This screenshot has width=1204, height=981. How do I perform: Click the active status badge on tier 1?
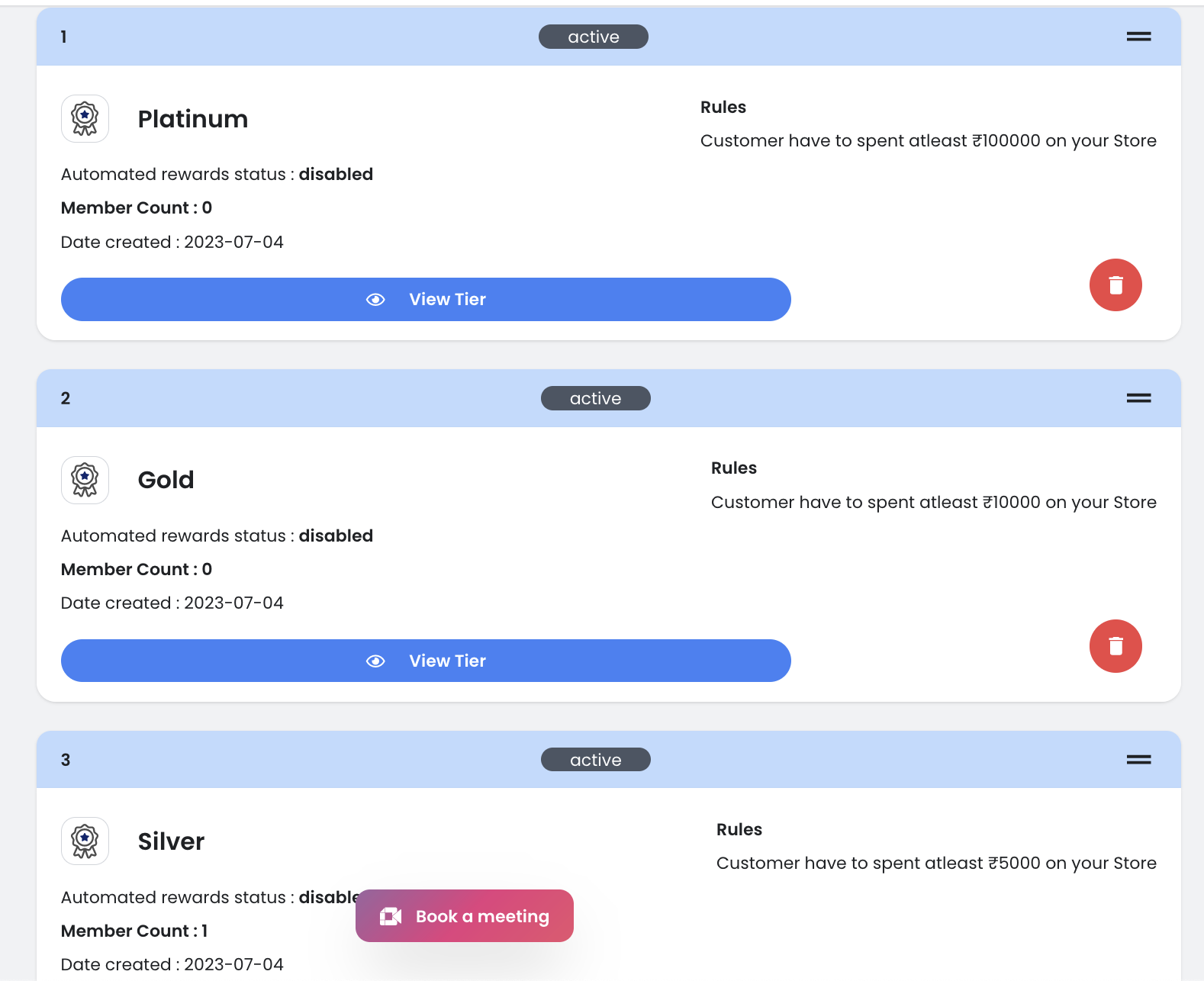pos(593,37)
